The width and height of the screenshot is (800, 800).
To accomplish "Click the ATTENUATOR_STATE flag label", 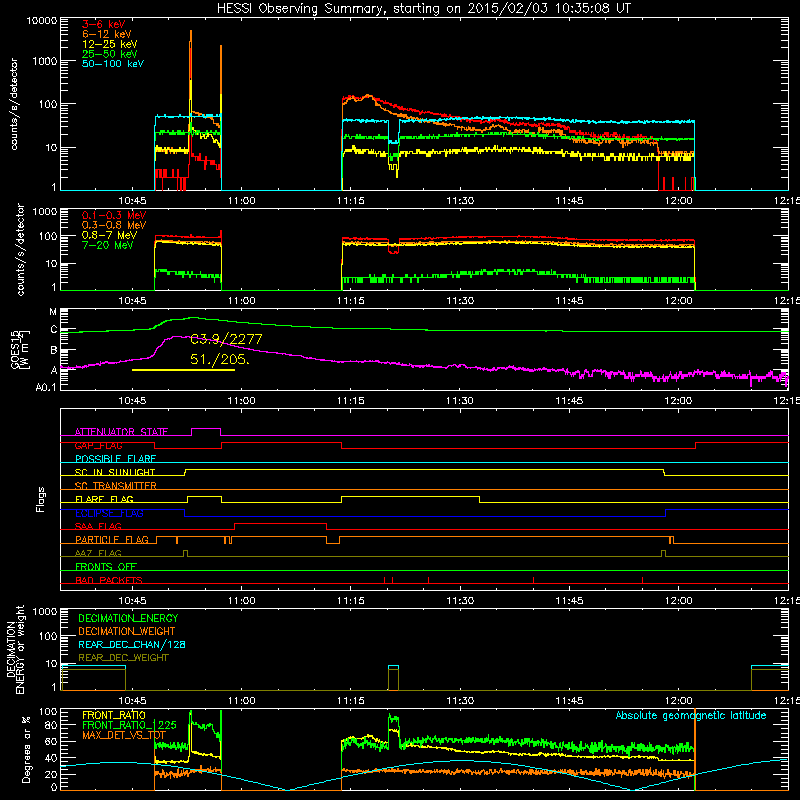I will [x=121, y=432].
